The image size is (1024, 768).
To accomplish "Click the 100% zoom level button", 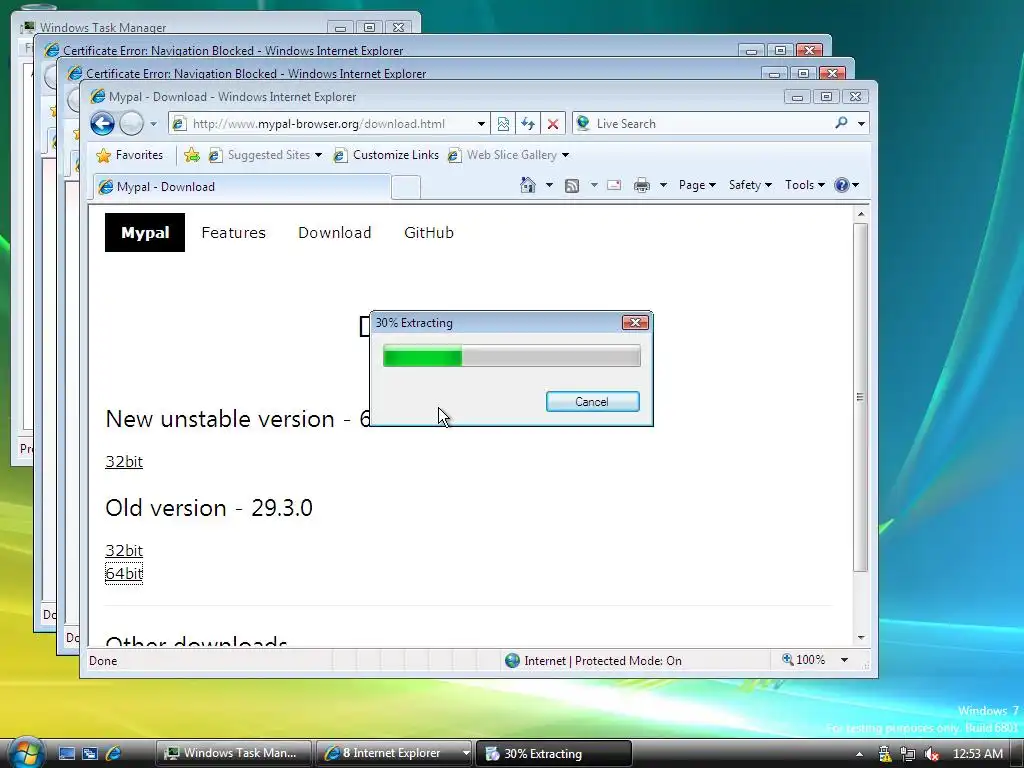I will click(x=804, y=660).
